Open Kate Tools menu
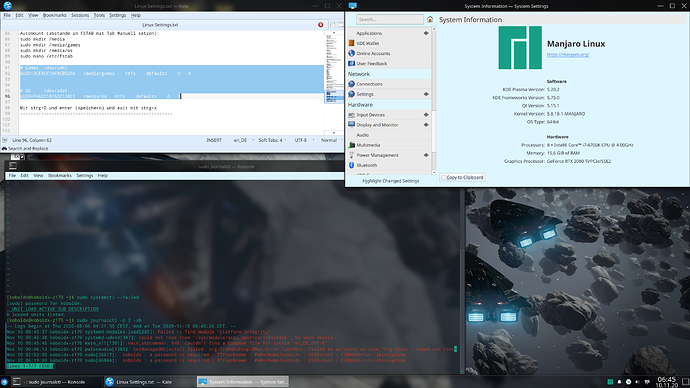Viewport: 690px width, 388px height. pyautogui.click(x=99, y=15)
